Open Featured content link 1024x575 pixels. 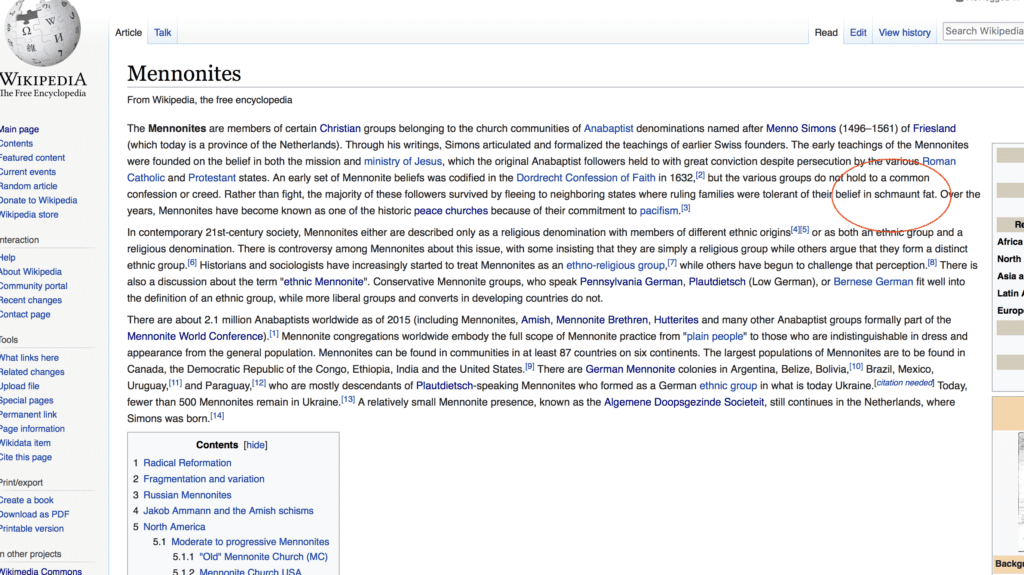pyautogui.click(x=32, y=158)
